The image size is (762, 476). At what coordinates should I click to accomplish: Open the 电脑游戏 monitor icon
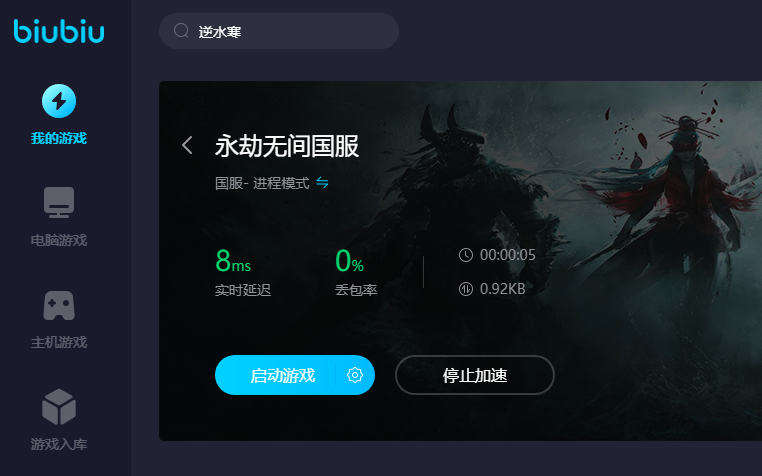(x=59, y=202)
